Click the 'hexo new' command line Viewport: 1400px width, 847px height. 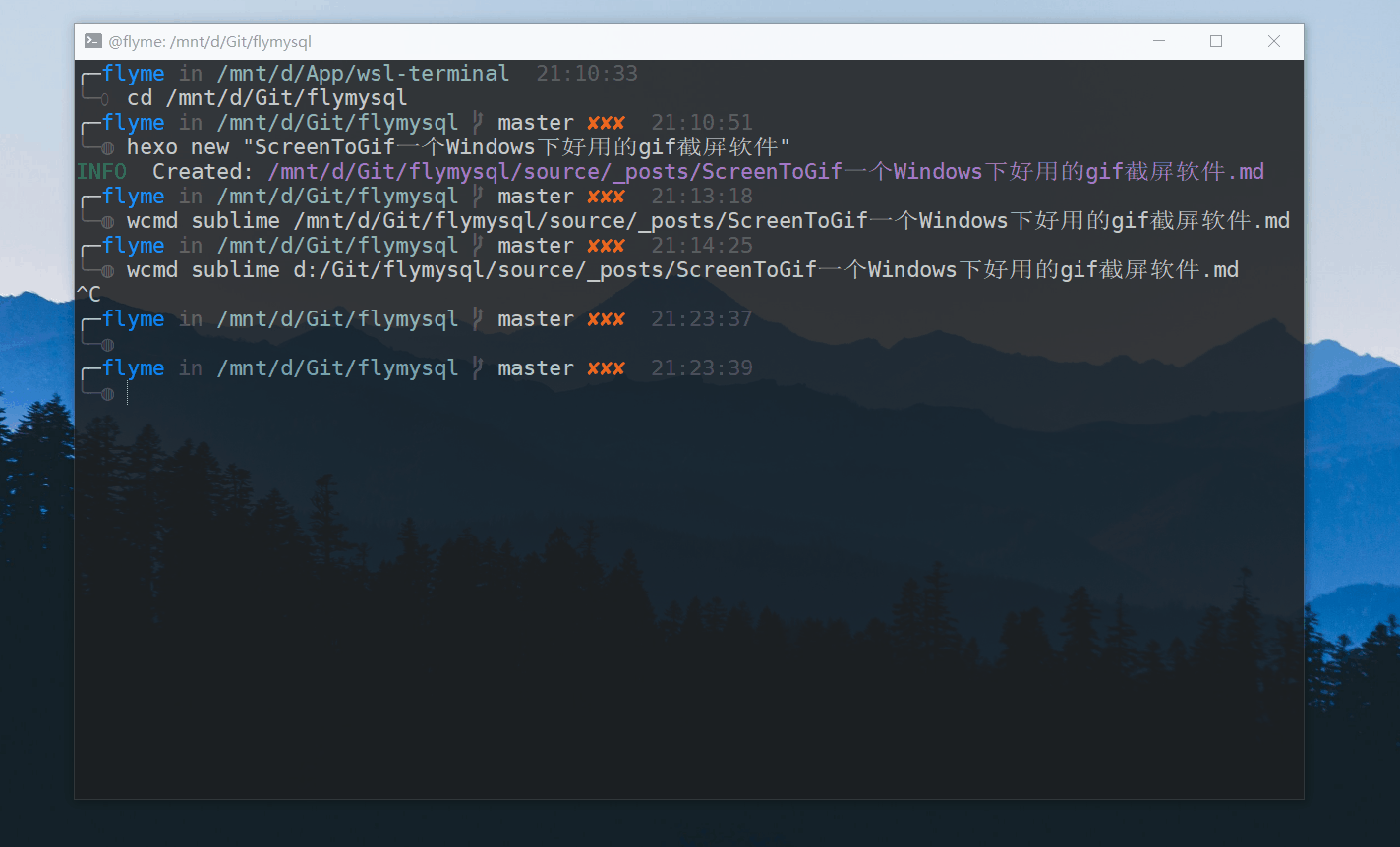(458, 147)
